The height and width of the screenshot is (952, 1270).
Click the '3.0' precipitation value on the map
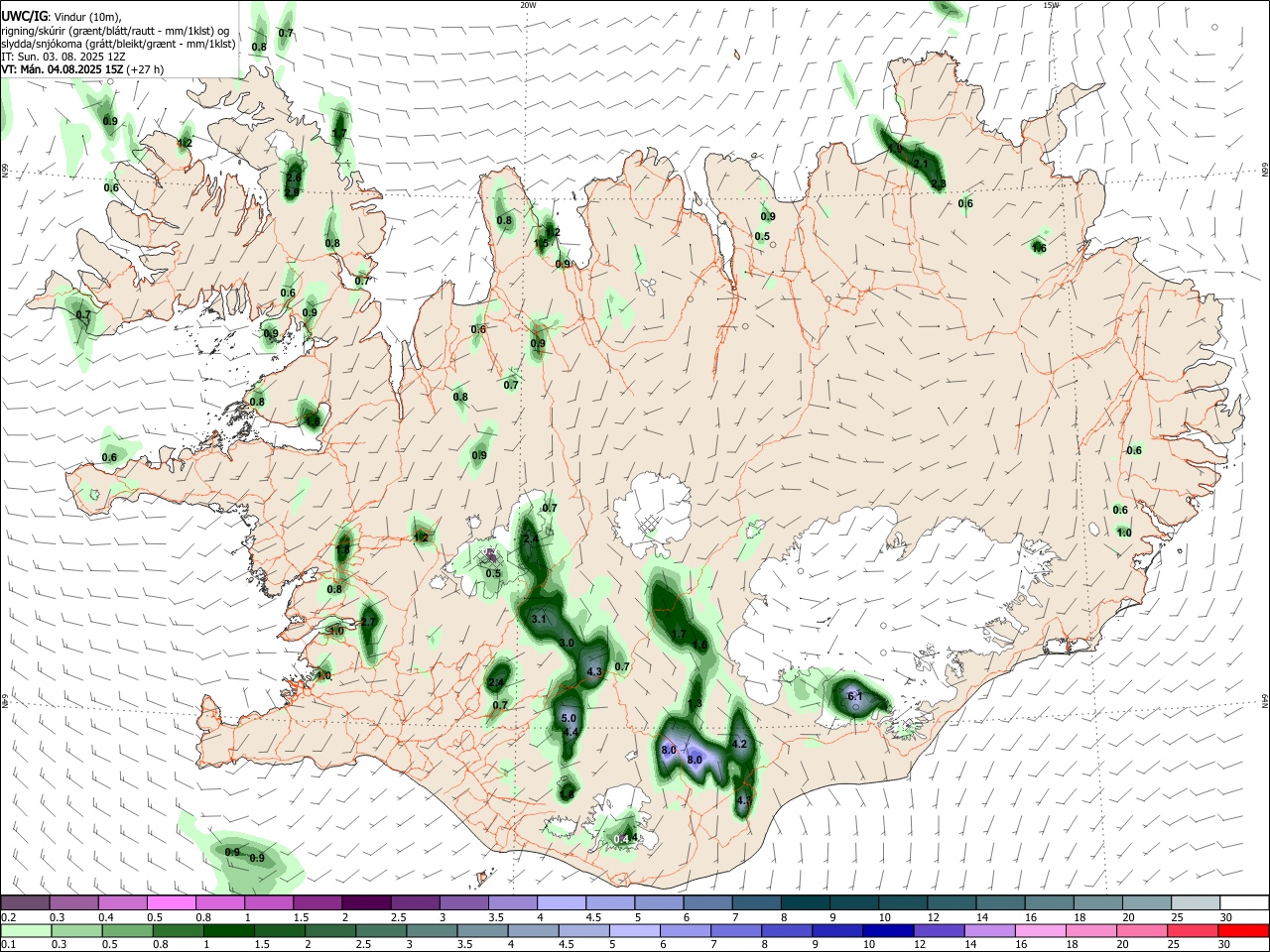[568, 644]
